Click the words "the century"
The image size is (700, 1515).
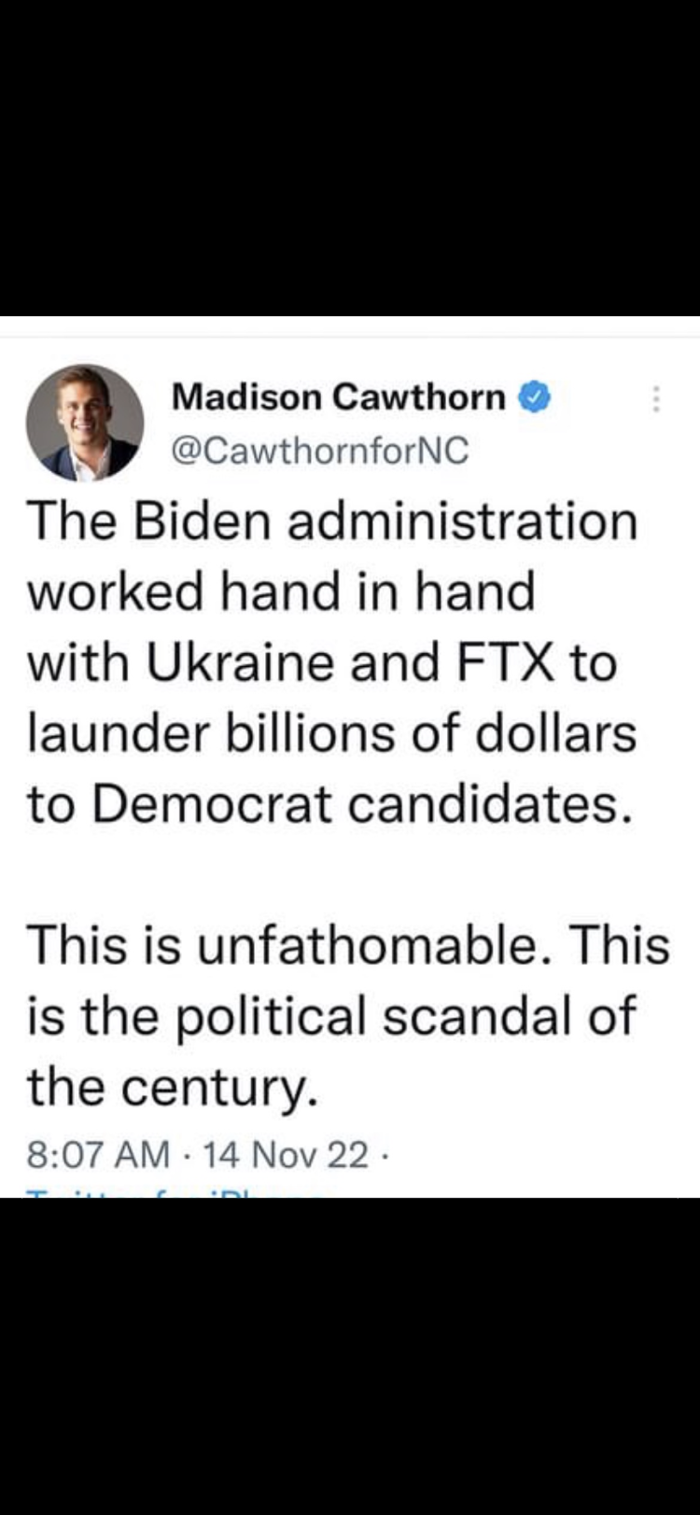pyautogui.click(x=172, y=1088)
